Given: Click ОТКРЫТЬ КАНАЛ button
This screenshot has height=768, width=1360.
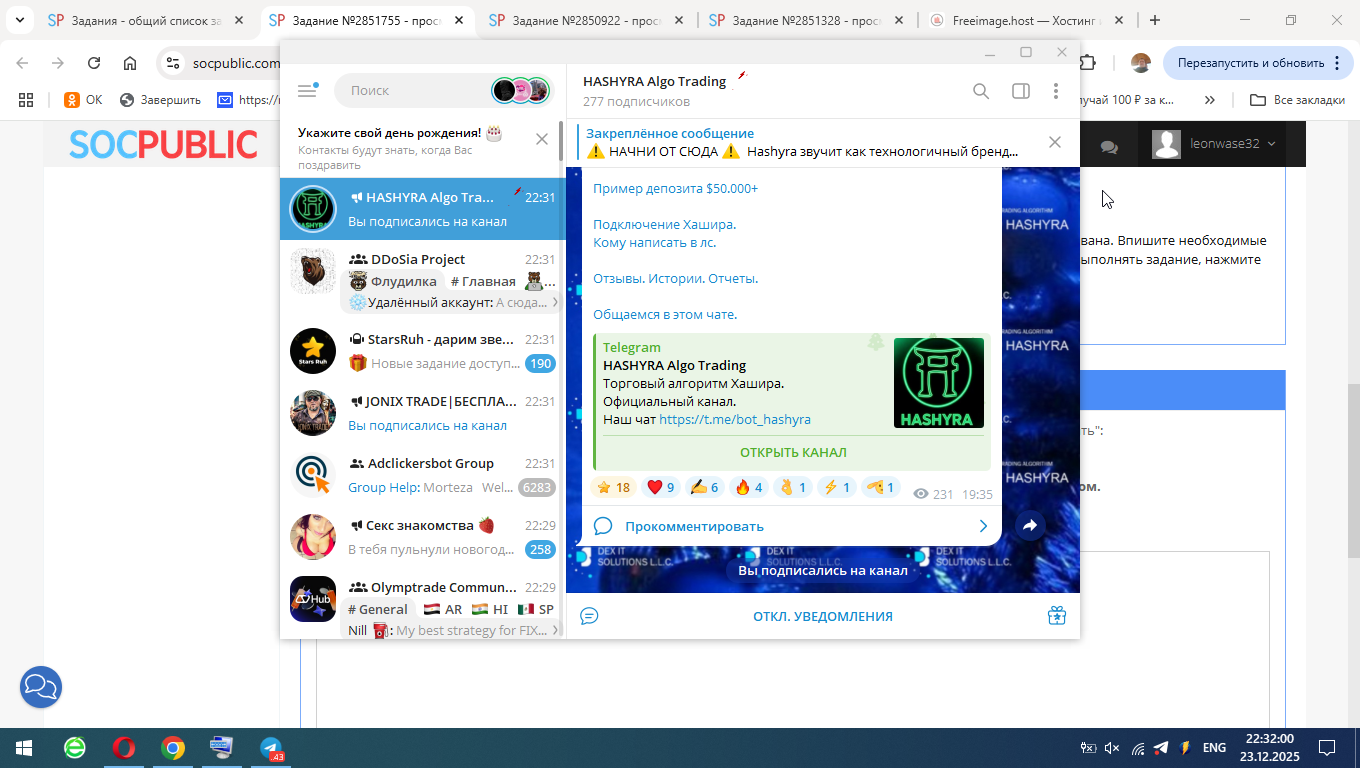Looking at the screenshot, I should (793, 453).
